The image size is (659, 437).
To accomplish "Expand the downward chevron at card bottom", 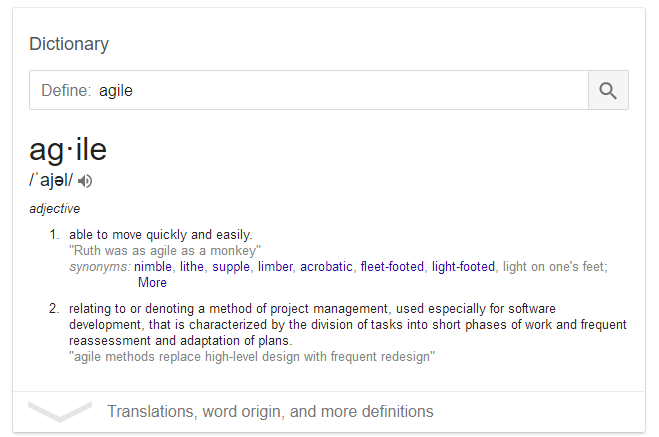I will (60, 411).
